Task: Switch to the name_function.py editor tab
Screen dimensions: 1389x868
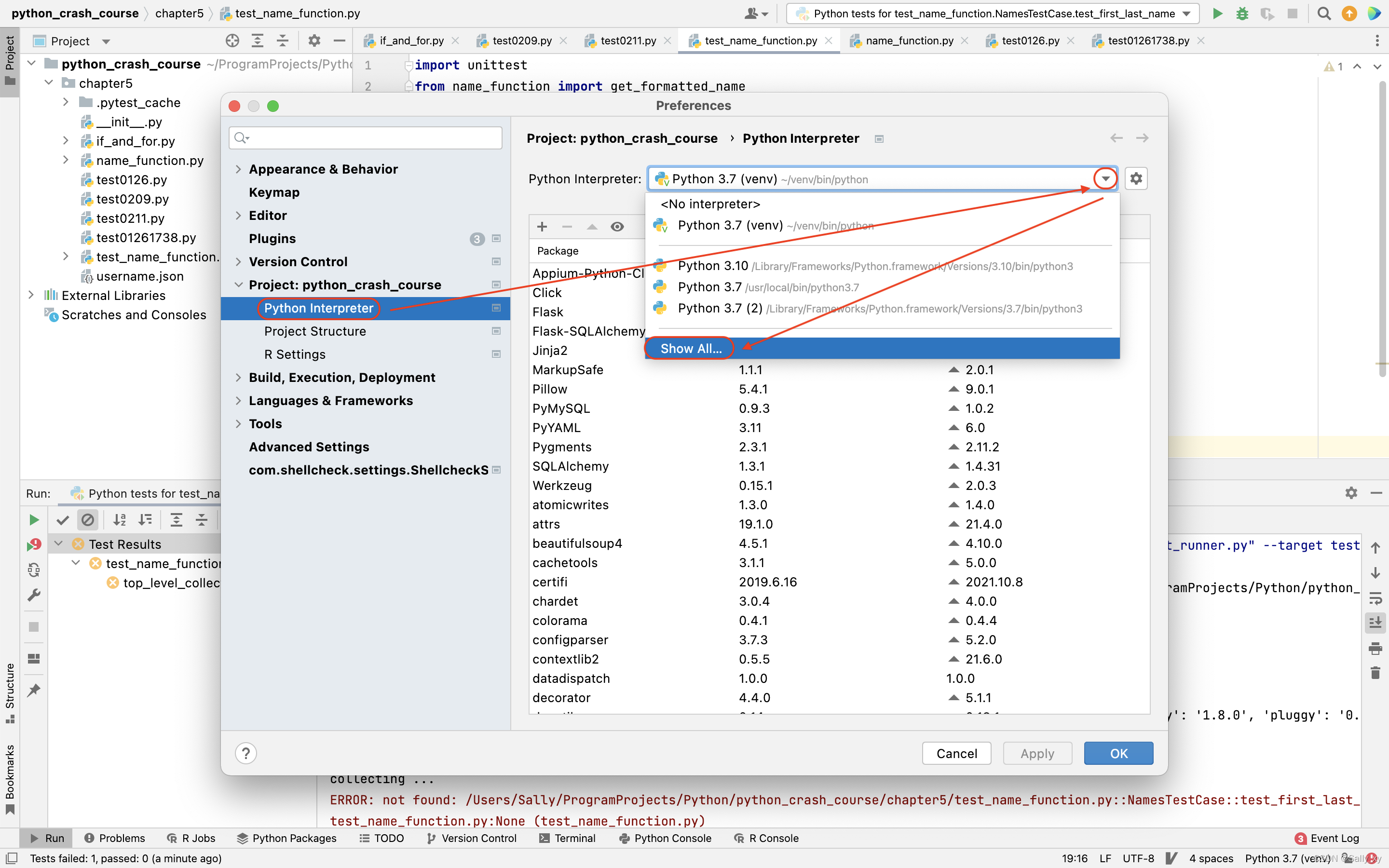Action: 909,41
